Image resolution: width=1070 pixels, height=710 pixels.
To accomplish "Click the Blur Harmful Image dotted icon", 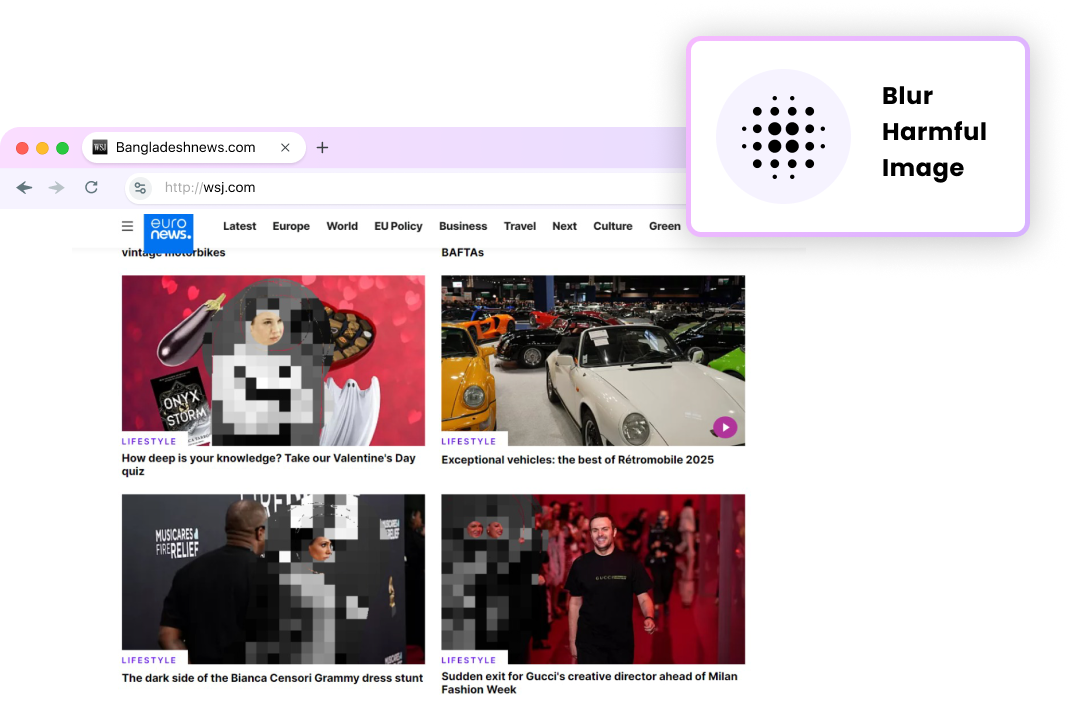I will point(783,137).
